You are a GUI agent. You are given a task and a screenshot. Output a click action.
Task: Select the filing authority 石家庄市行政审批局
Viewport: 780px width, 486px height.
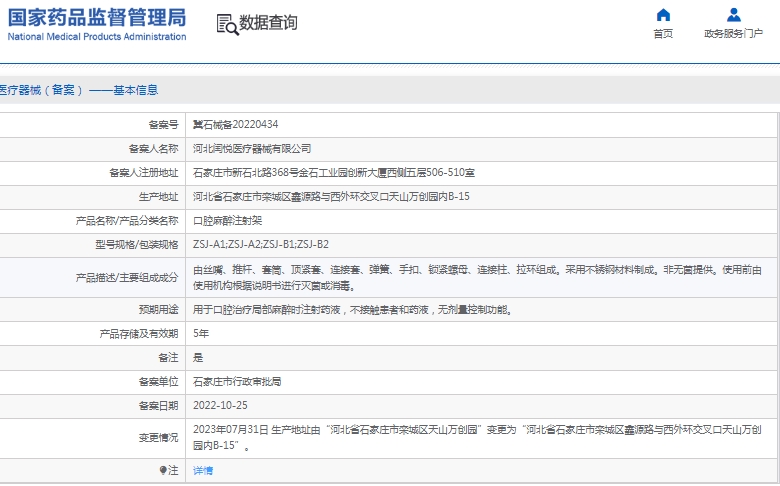(x=237, y=382)
